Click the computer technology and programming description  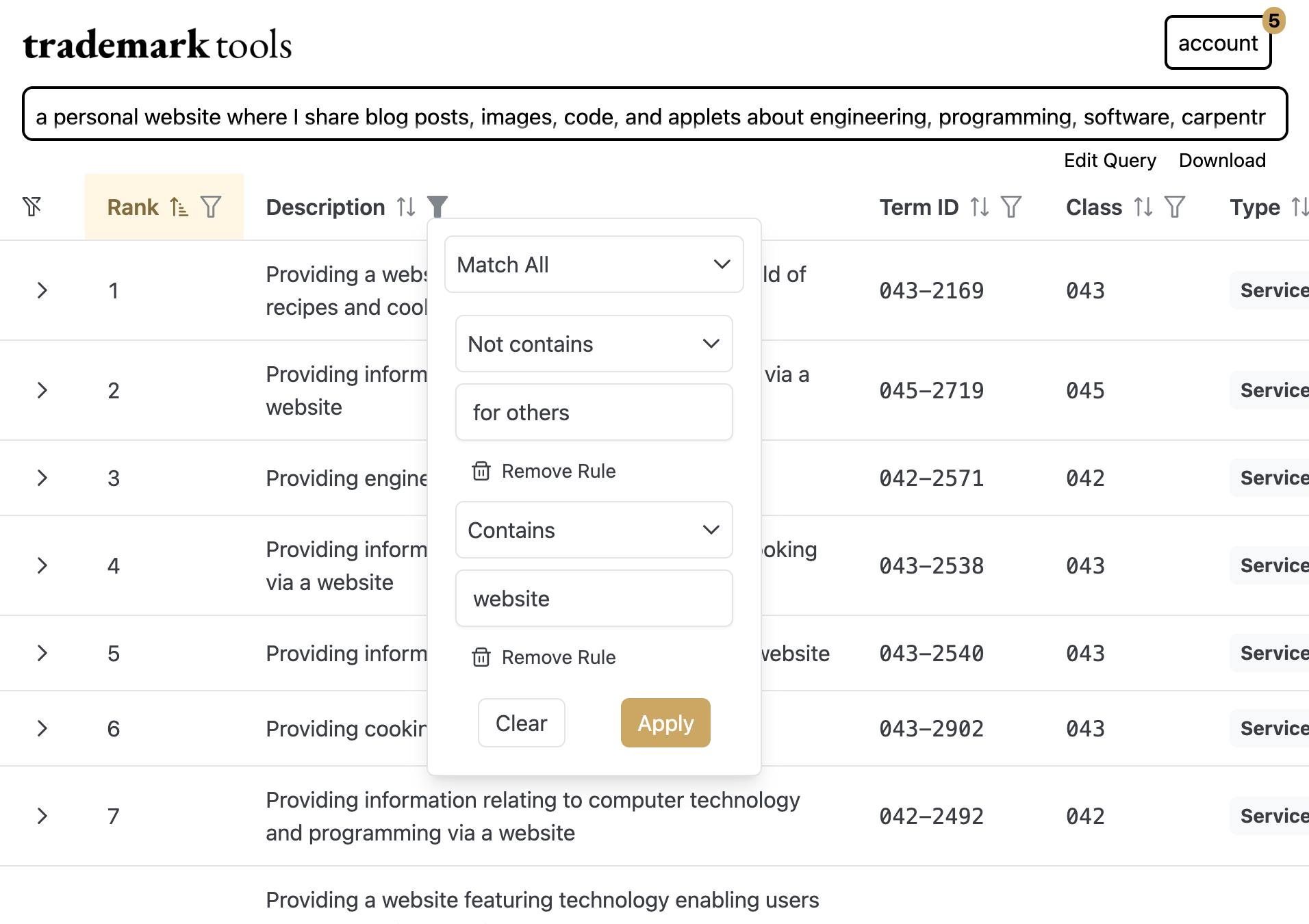coord(533,816)
